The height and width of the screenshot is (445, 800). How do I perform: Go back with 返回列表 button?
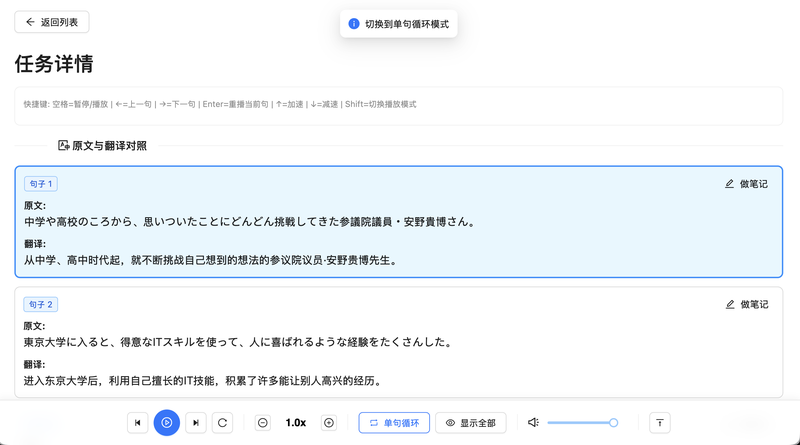[52, 21]
